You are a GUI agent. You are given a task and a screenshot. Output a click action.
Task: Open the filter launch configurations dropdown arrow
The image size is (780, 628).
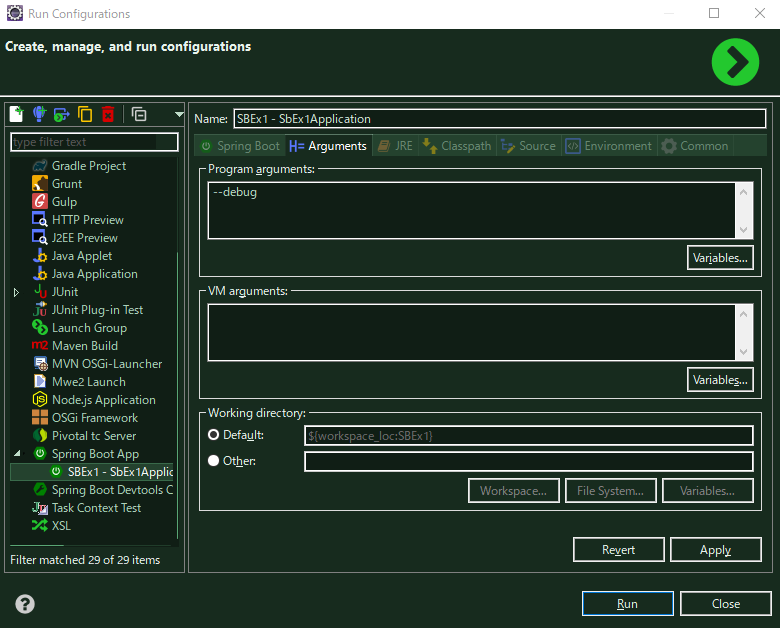[179, 114]
